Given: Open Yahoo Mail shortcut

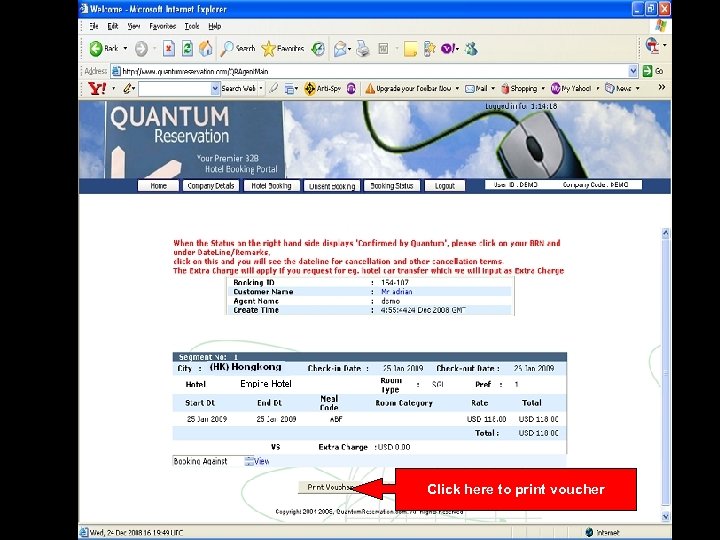Looking at the screenshot, I should pos(476,88).
